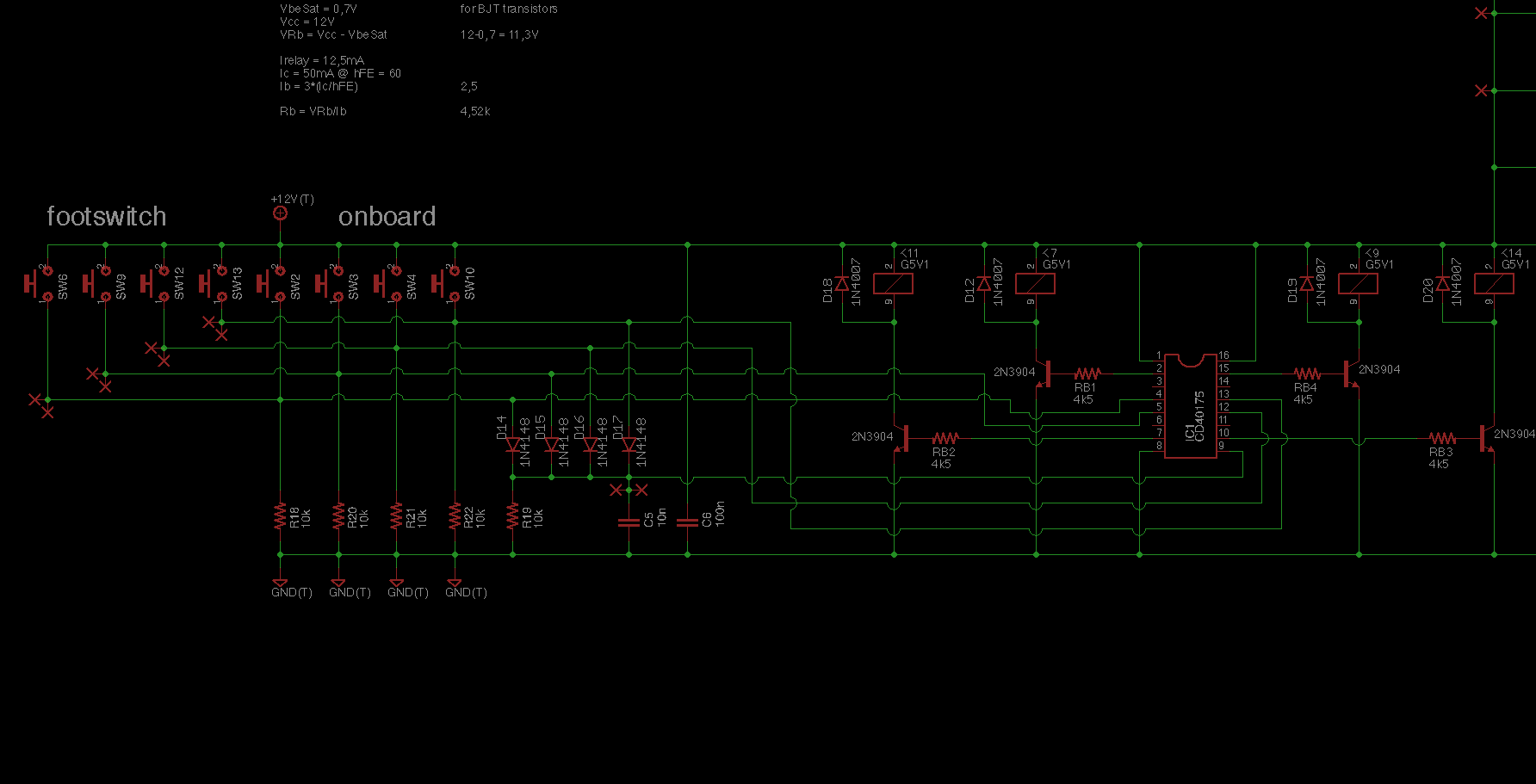Click the IC1 CD40175 chip body
Image resolution: width=1536 pixels, height=784 pixels.
[1190, 405]
